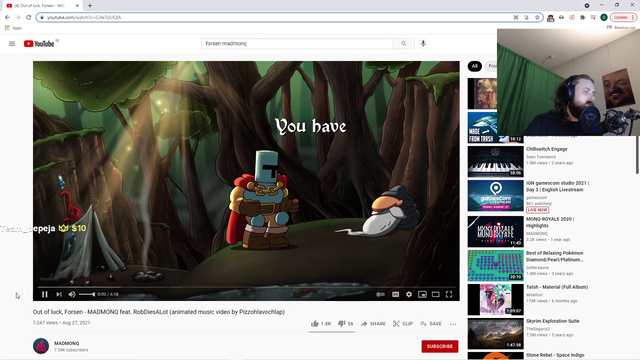Skip to next video in player

point(59,294)
